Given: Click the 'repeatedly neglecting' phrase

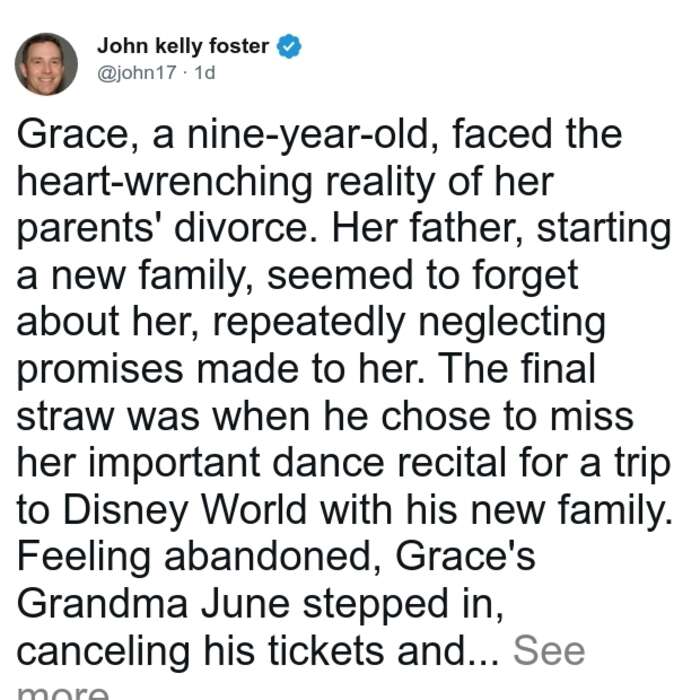Looking at the screenshot, I should point(409,322).
